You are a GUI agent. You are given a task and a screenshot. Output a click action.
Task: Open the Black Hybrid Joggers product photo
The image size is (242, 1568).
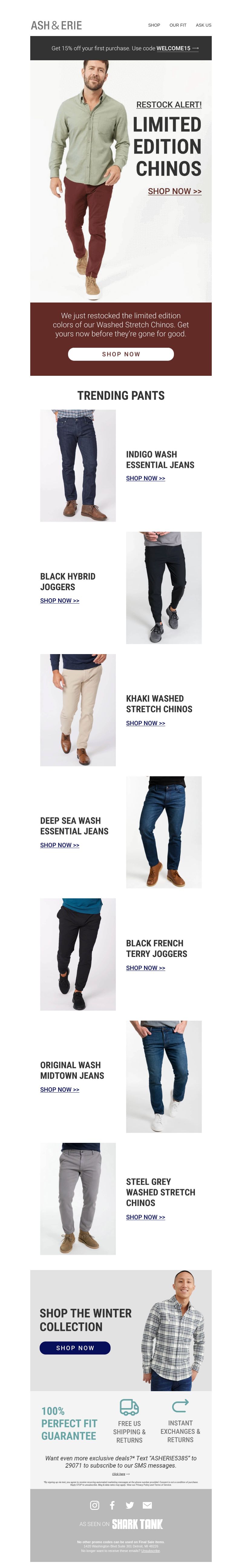point(164,587)
